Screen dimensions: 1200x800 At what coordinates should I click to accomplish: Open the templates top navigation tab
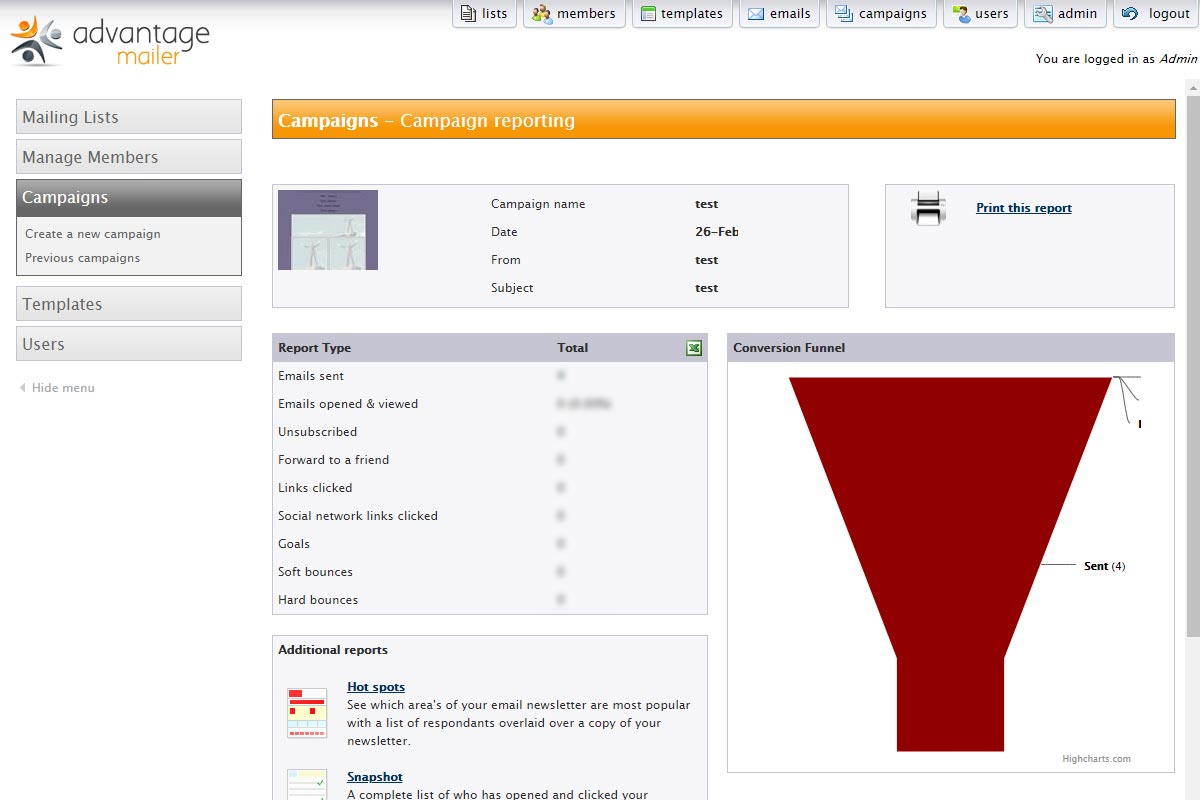coord(681,14)
